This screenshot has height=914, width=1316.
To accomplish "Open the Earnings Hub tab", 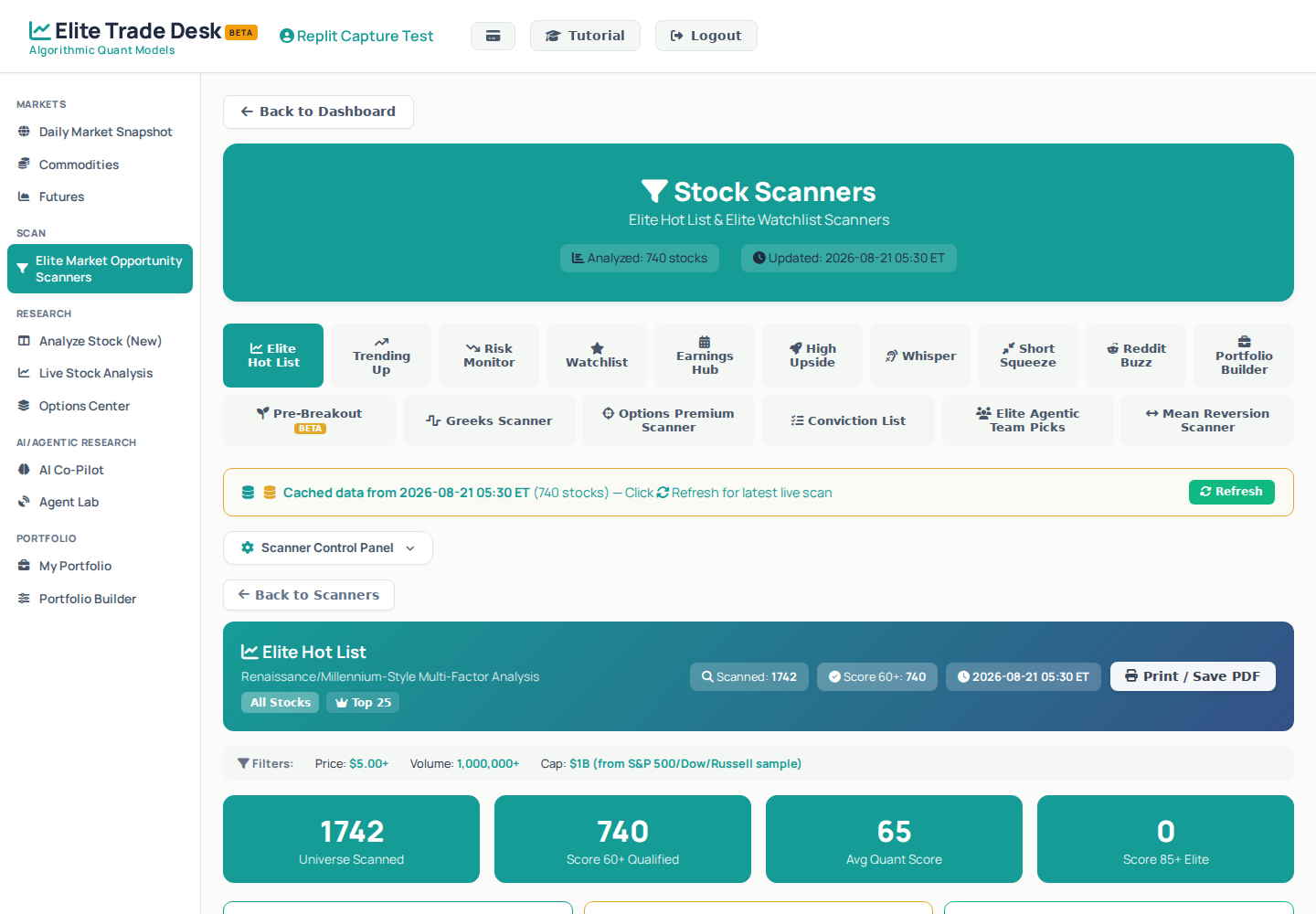I will coord(705,356).
